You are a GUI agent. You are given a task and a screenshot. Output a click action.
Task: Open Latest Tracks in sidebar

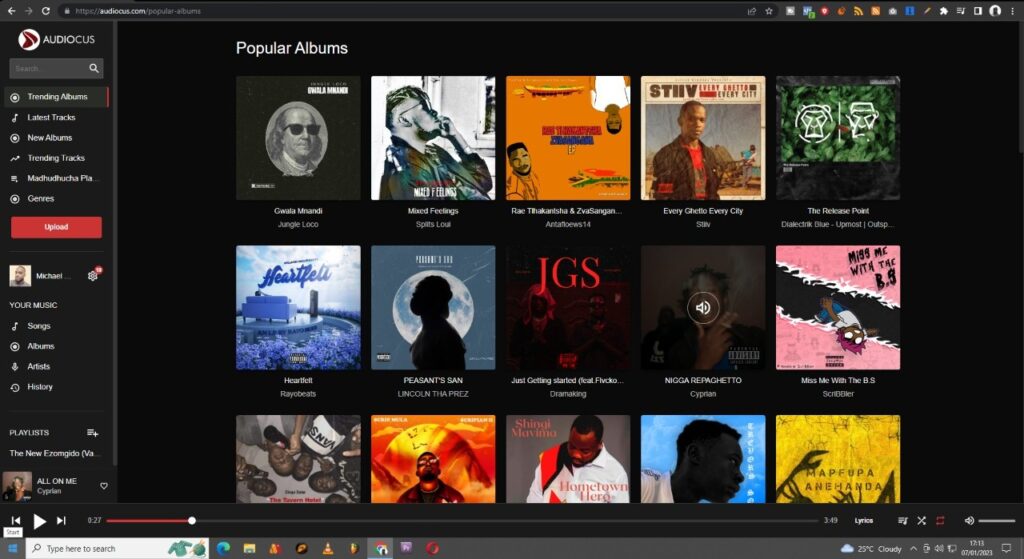[x=51, y=118]
